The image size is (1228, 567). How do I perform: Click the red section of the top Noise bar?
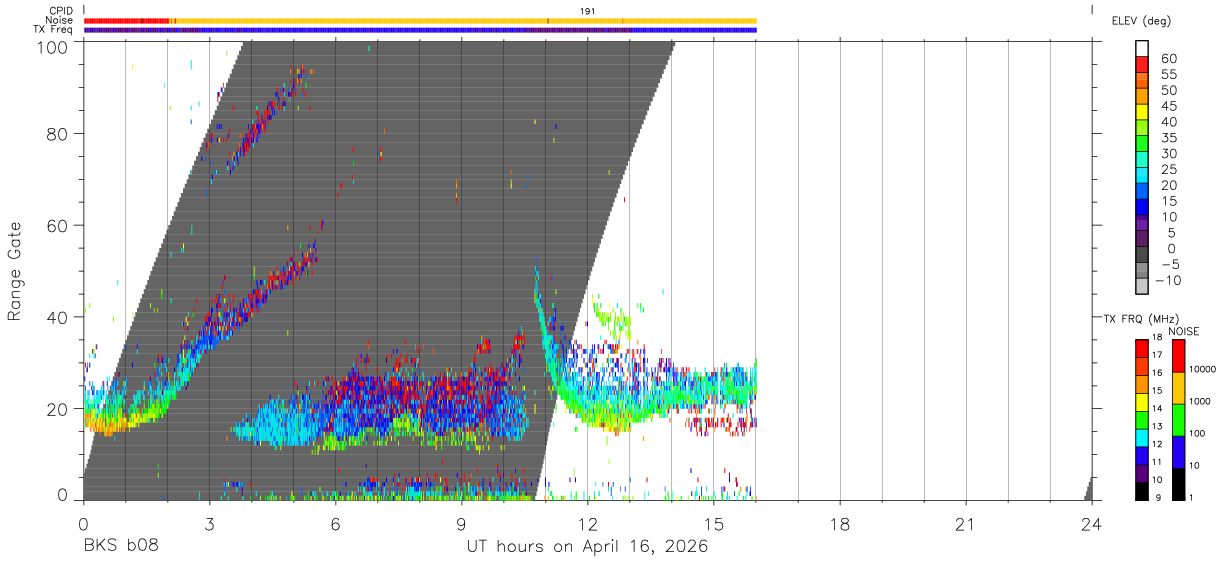click(x=126, y=20)
